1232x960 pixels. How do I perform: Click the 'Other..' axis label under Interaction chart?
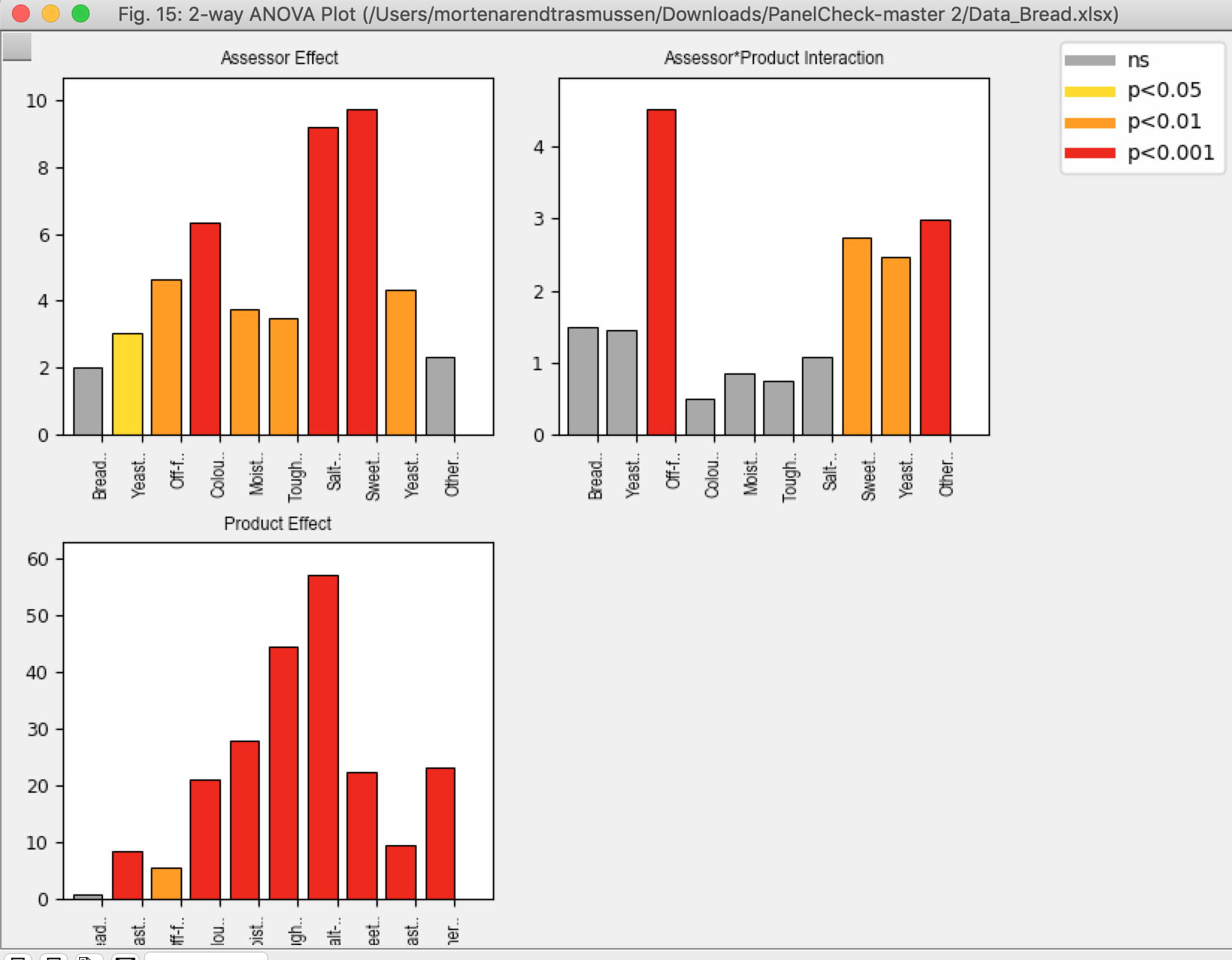coord(946,475)
